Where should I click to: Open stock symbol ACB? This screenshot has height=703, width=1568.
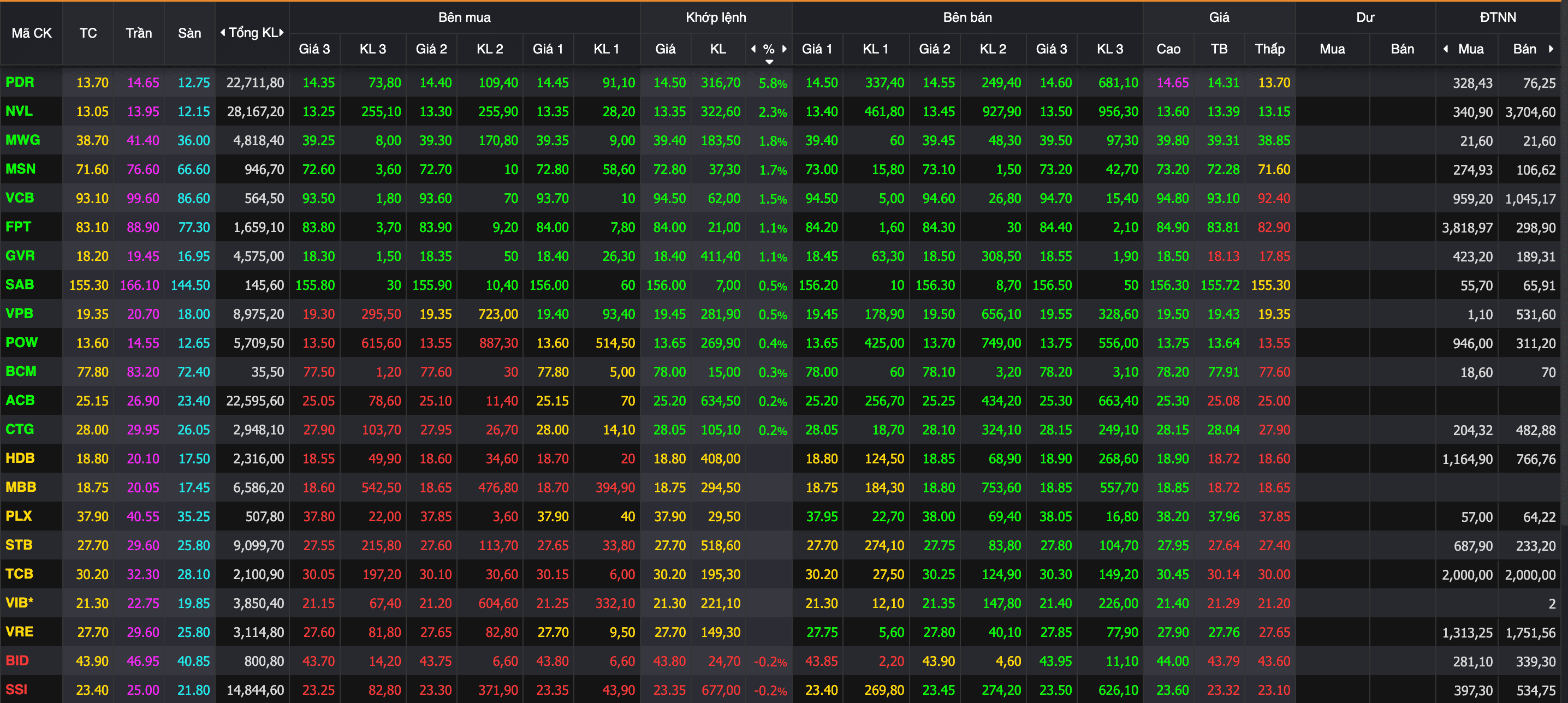(x=20, y=400)
